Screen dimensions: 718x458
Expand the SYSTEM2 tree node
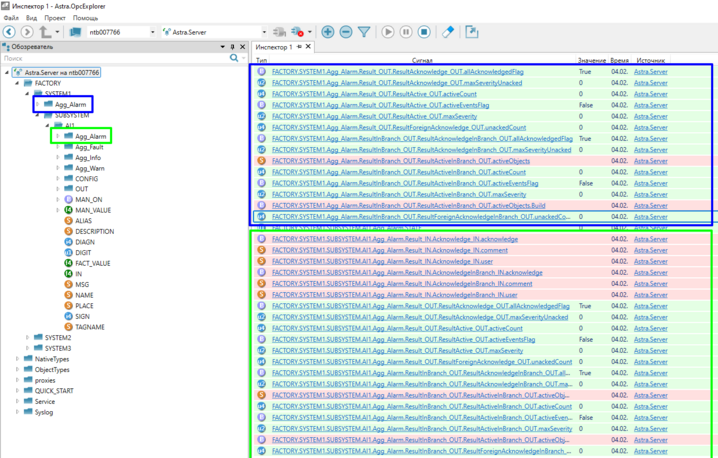[27, 337]
